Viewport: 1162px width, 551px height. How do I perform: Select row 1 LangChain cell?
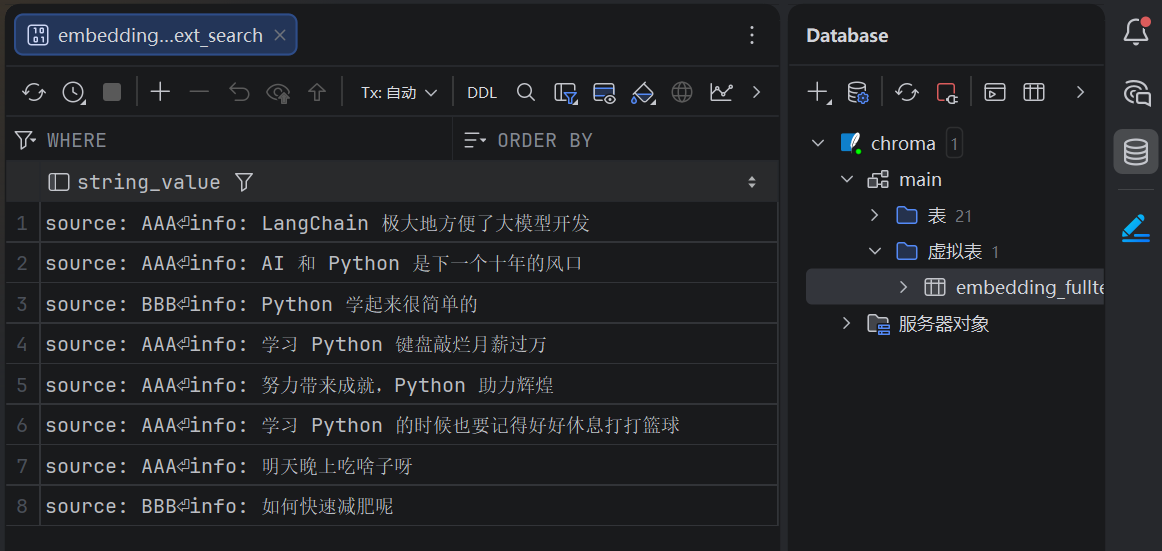point(409,222)
